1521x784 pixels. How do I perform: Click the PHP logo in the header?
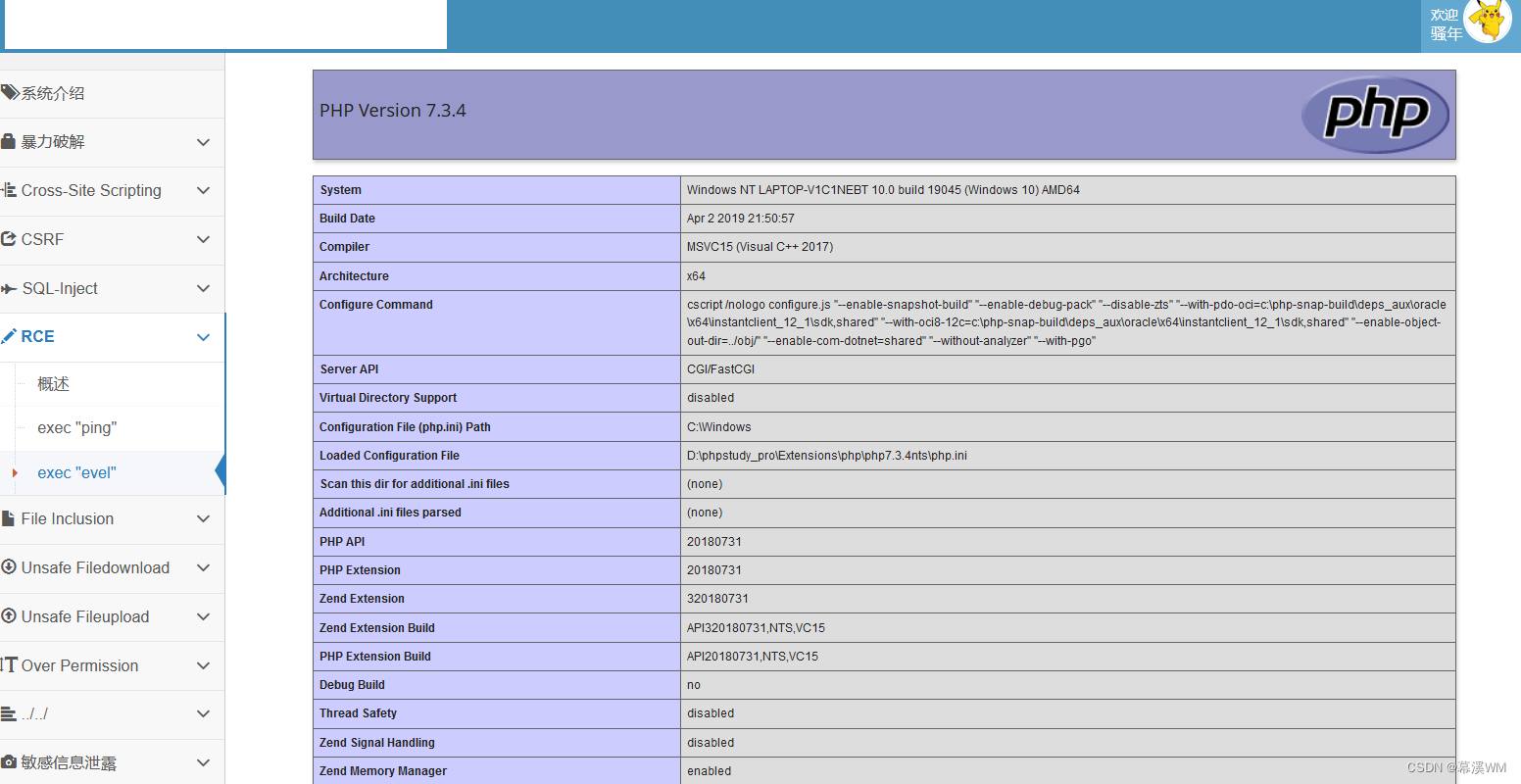(x=1375, y=115)
